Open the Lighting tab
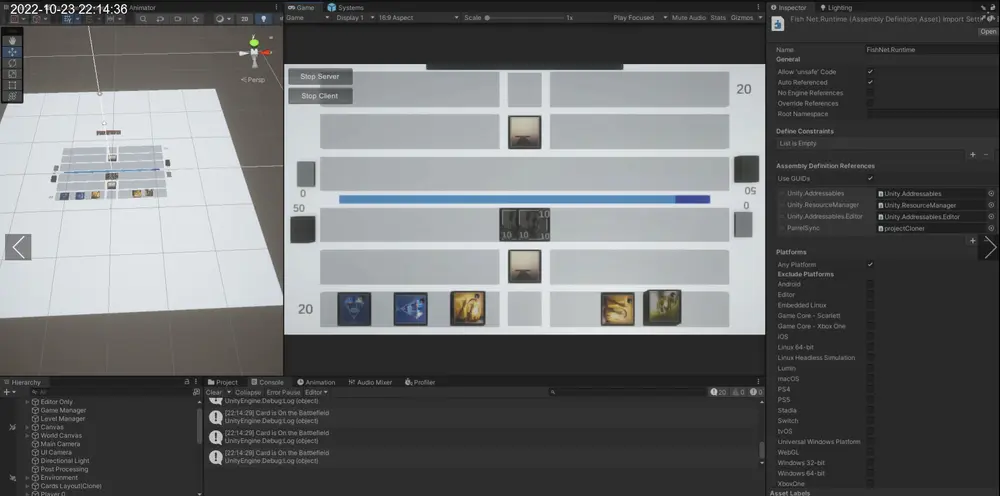The height and width of the screenshot is (496, 1000). [x=839, y=7]
